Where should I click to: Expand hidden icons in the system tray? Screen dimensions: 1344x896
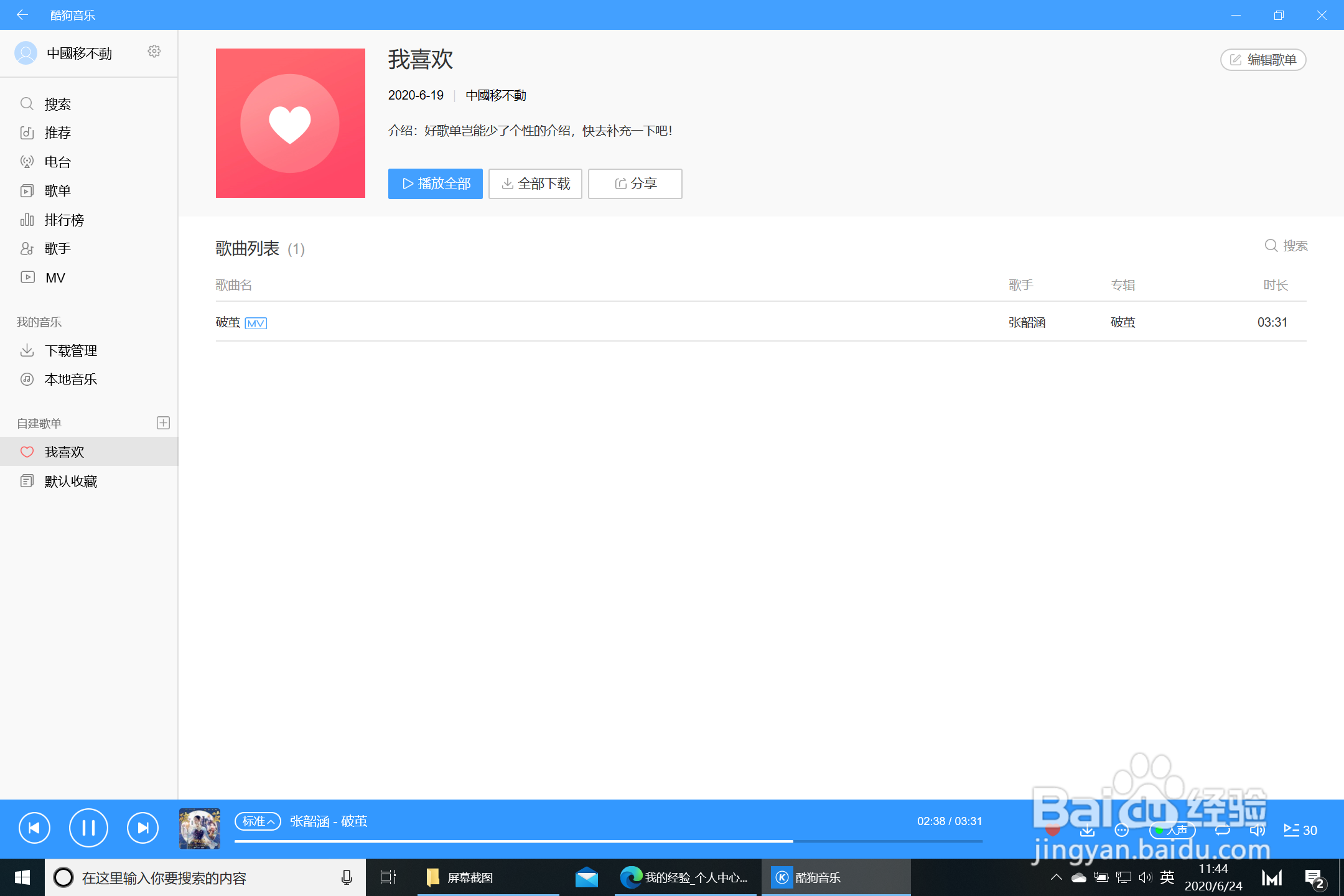(1056, 877)
